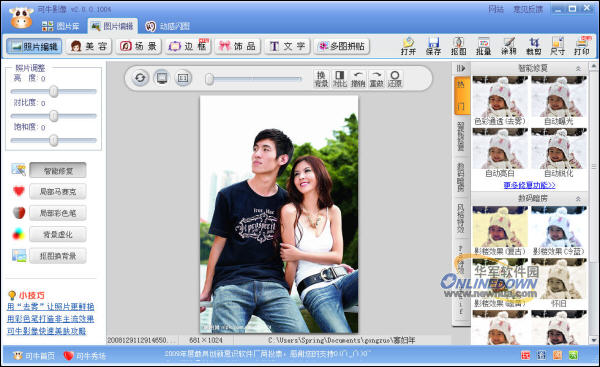Select the 裁剪 crop tool

(533, 46)
